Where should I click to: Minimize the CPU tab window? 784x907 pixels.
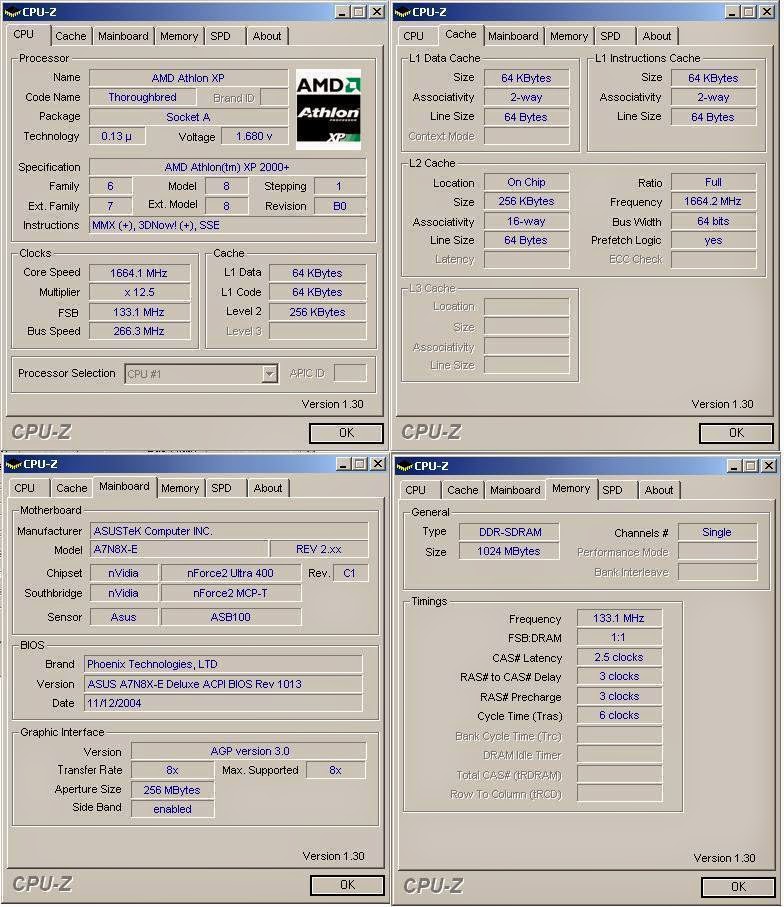point(343,12)
